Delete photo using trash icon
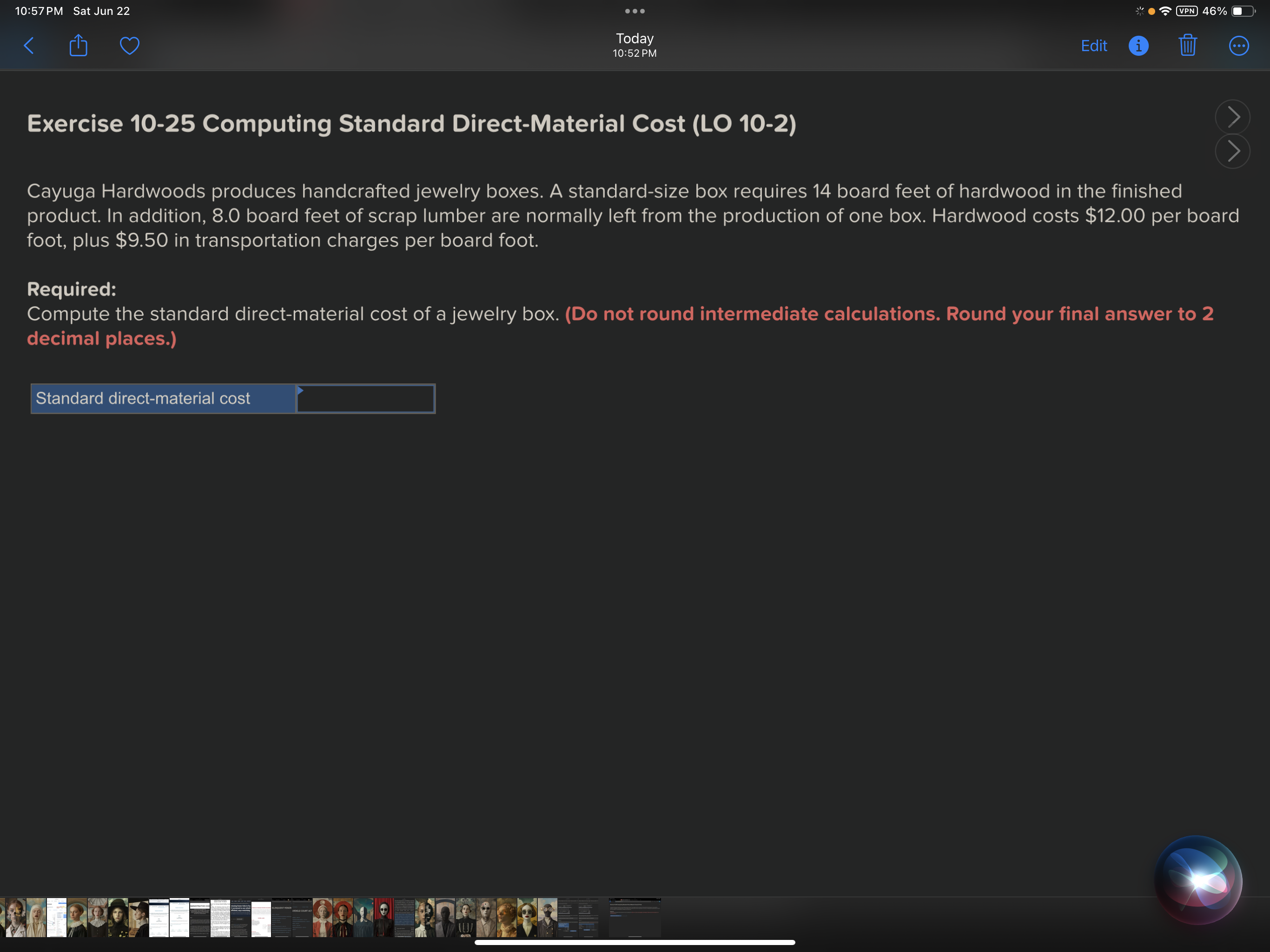This screenshot has height=952, width=1270. coord(1187,46)
